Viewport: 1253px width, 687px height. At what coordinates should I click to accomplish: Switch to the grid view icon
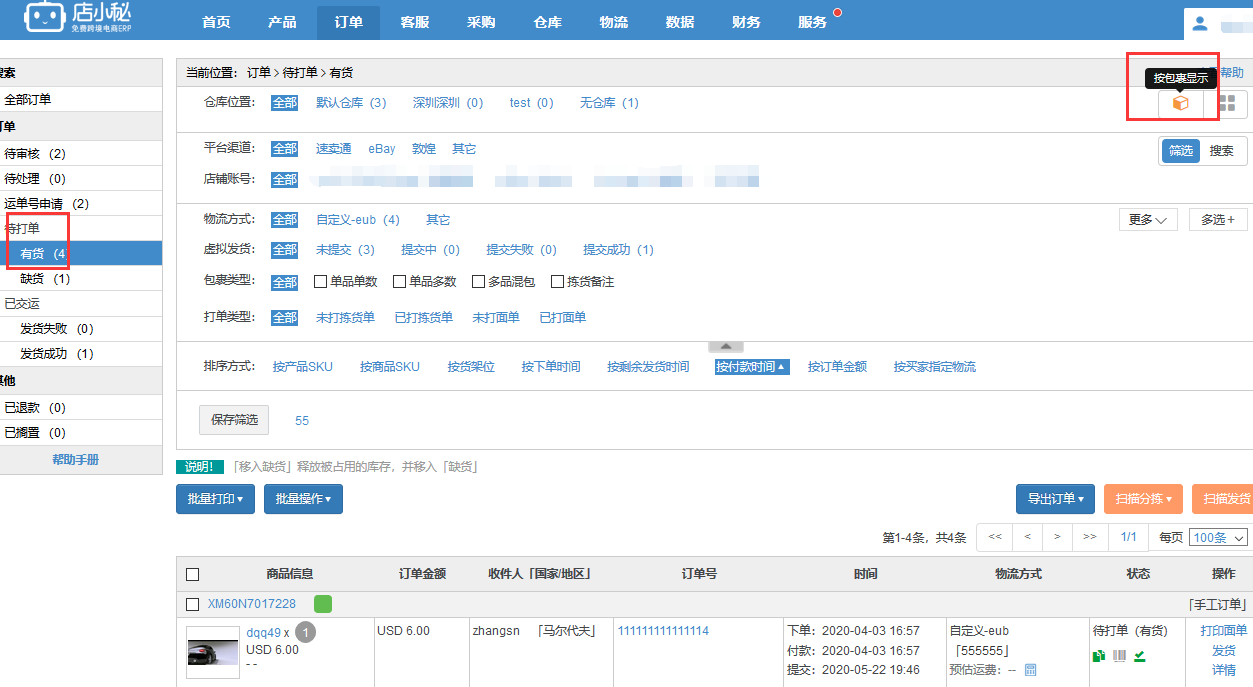pos(1226,103)
